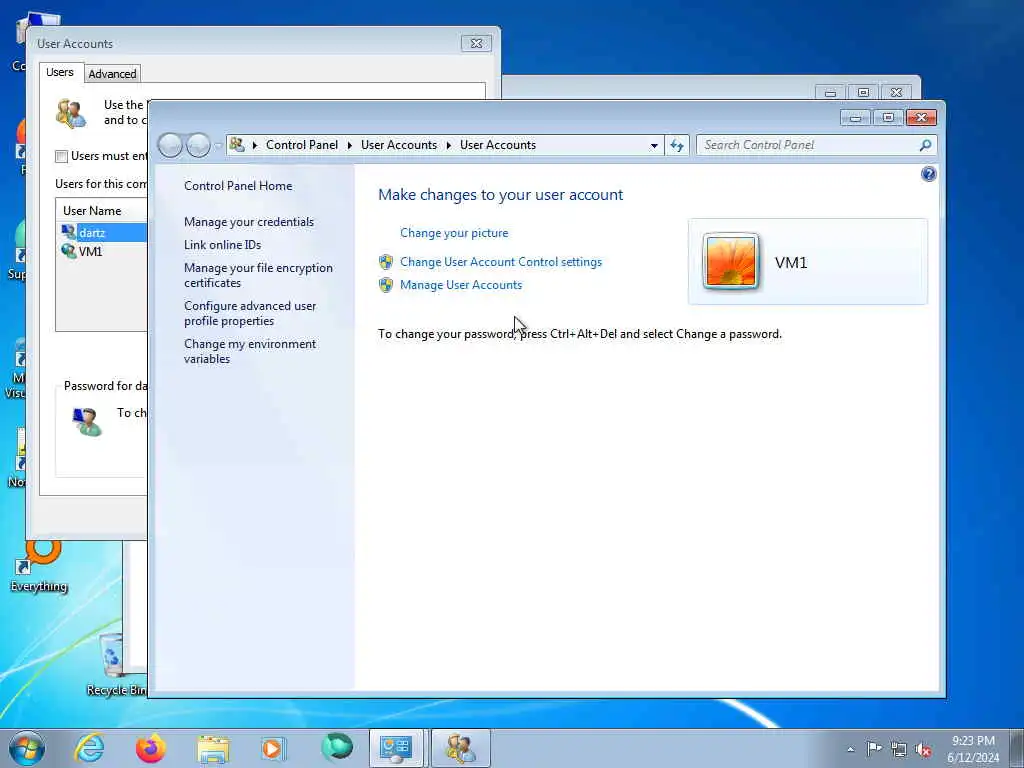This screenshot has width=1024, height=768.
Task: Open Change User Account Control settings
Action: coord(501,262)
